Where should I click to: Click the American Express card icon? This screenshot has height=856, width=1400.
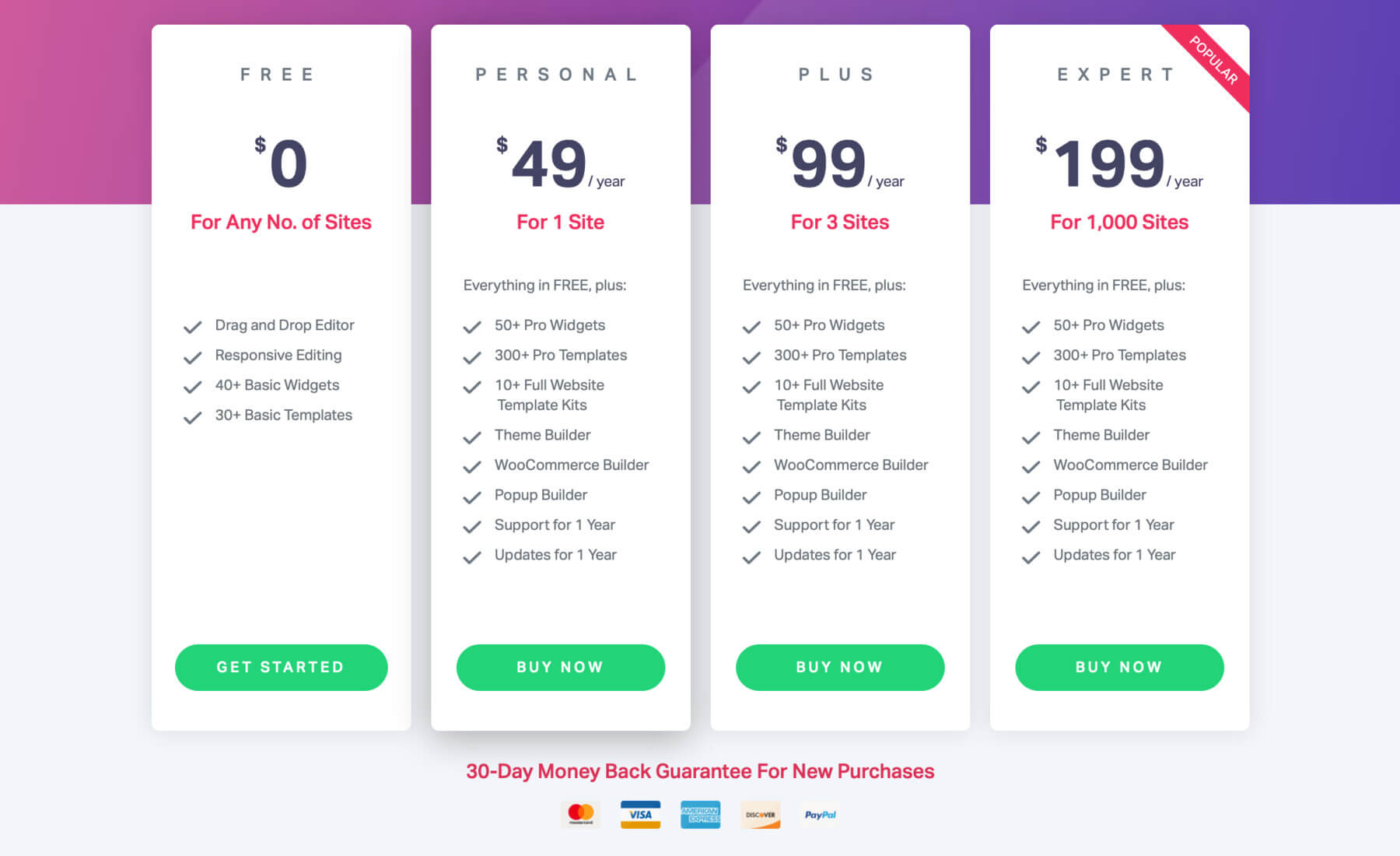(700, 815)
